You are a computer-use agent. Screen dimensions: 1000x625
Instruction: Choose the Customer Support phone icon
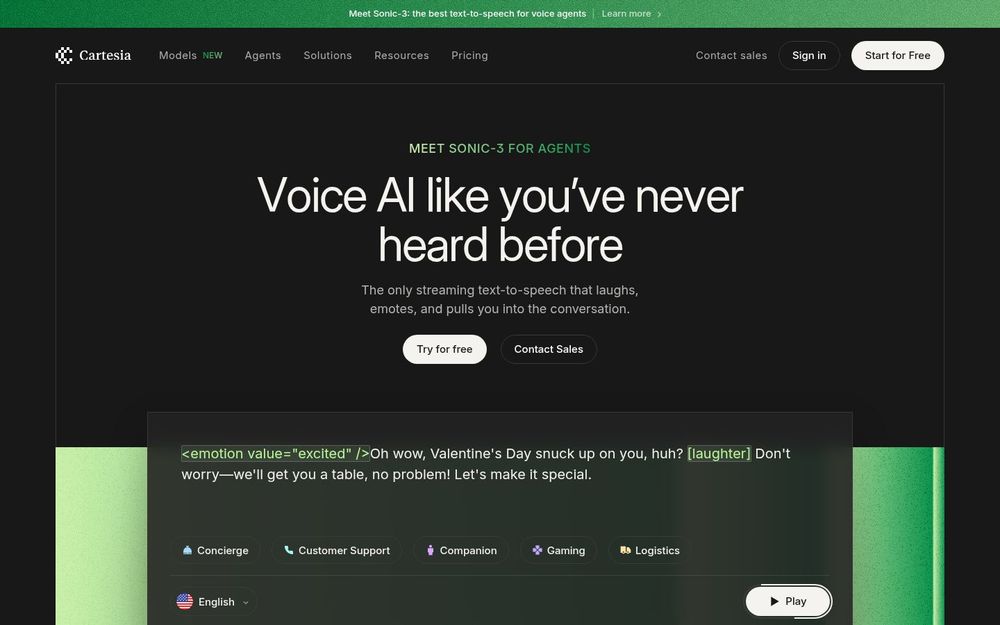[289, 550]
